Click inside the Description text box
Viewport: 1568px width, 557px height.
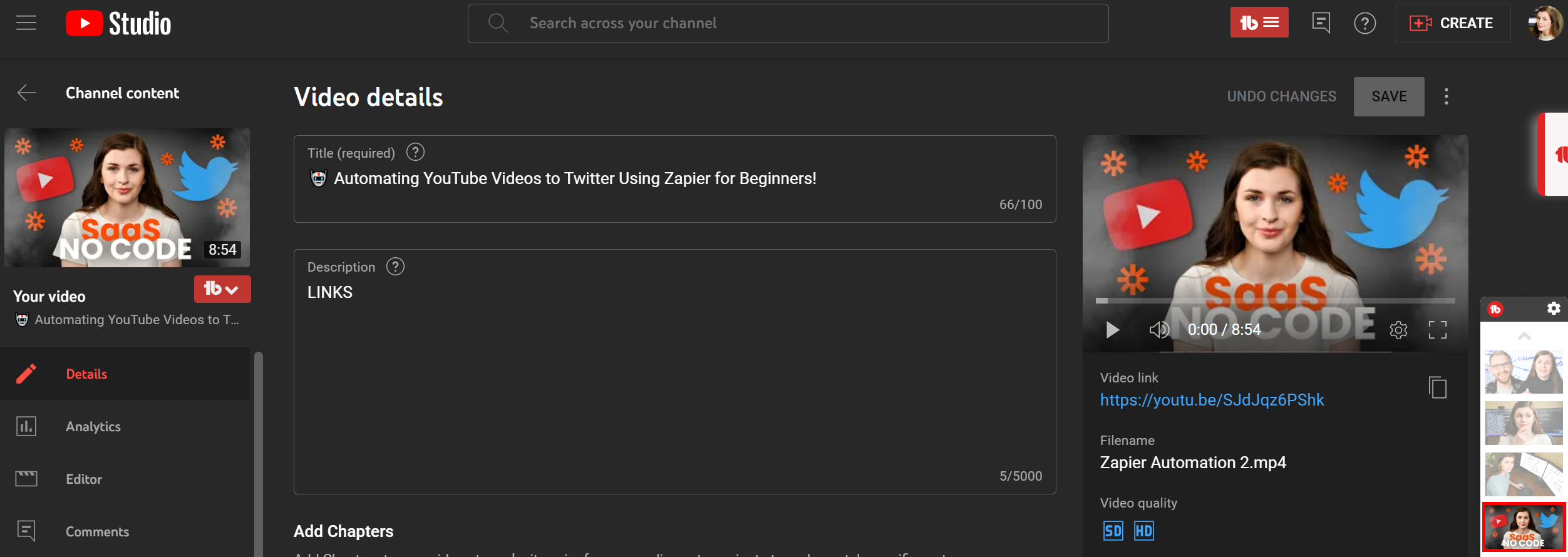(674, 372)
